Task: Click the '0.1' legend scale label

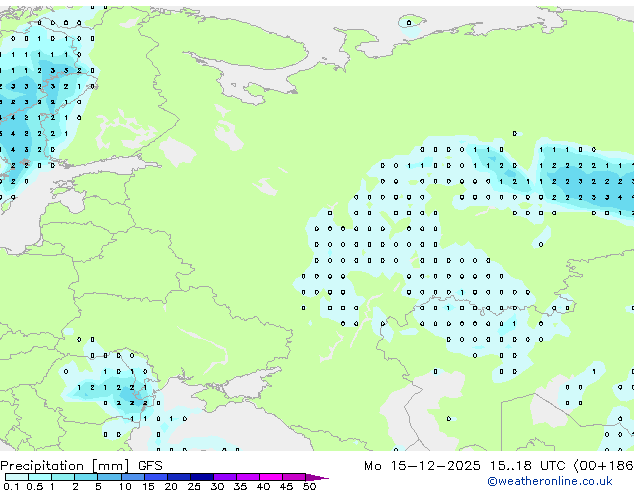Action: click(x=11, y=486)
